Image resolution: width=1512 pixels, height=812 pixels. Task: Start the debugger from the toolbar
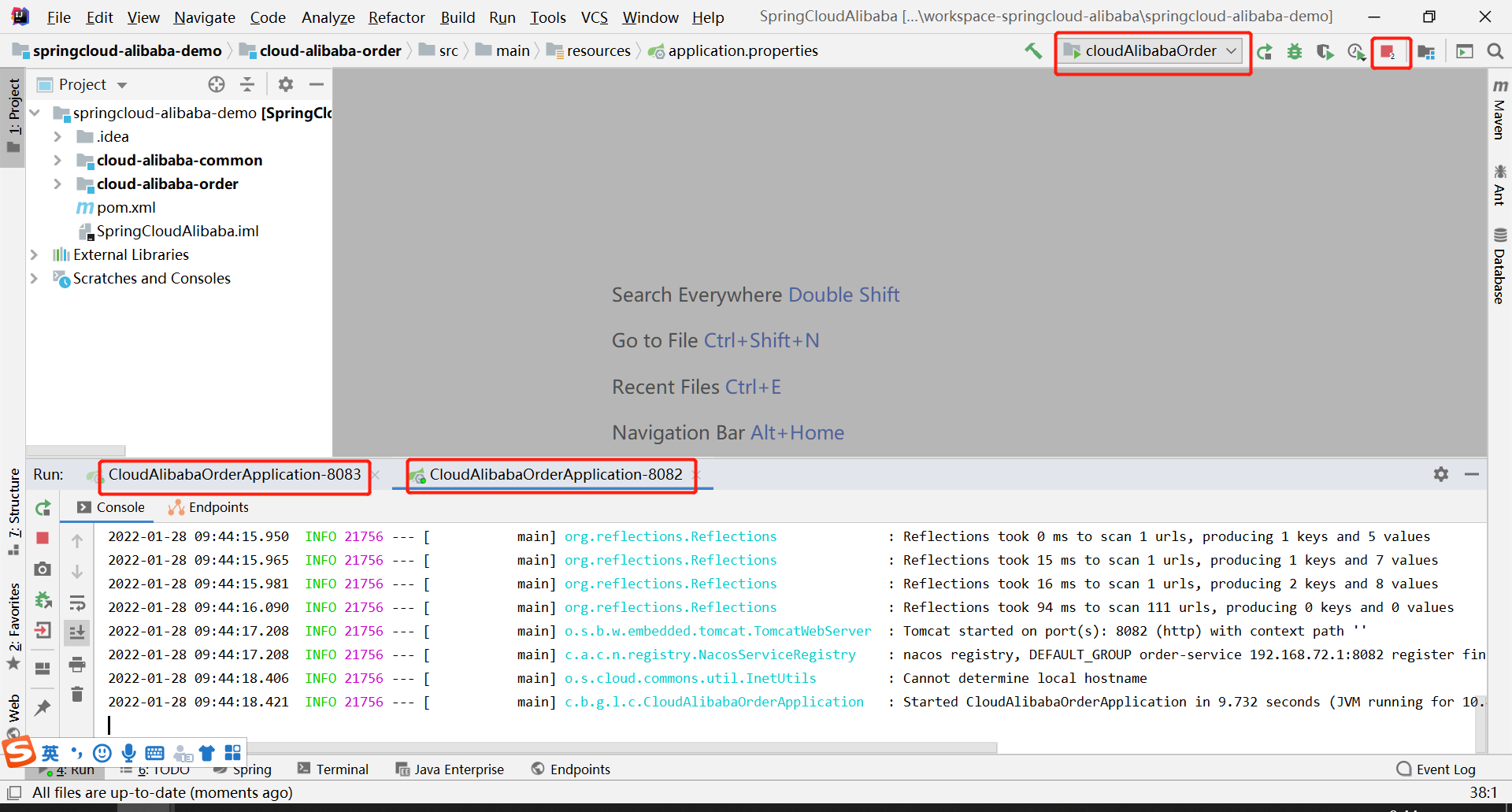click(1295, 52)
